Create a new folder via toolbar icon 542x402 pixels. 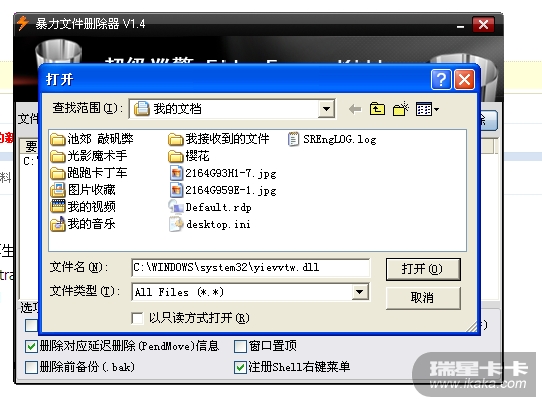(x=401, y=109)
